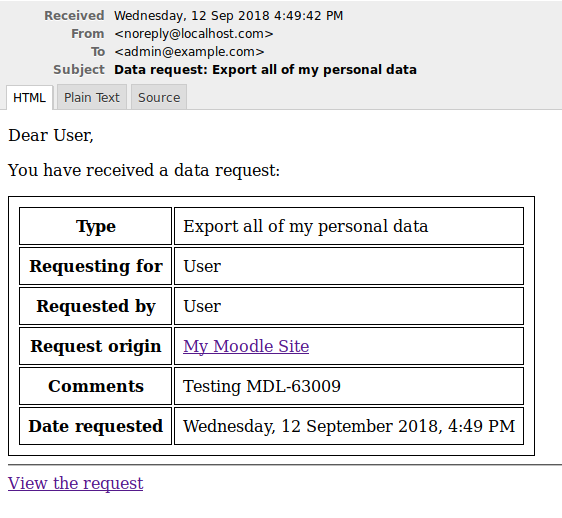Open the My Moodle Site link
The width and height of the screenshot is (562, 518).
pos(246,346)
